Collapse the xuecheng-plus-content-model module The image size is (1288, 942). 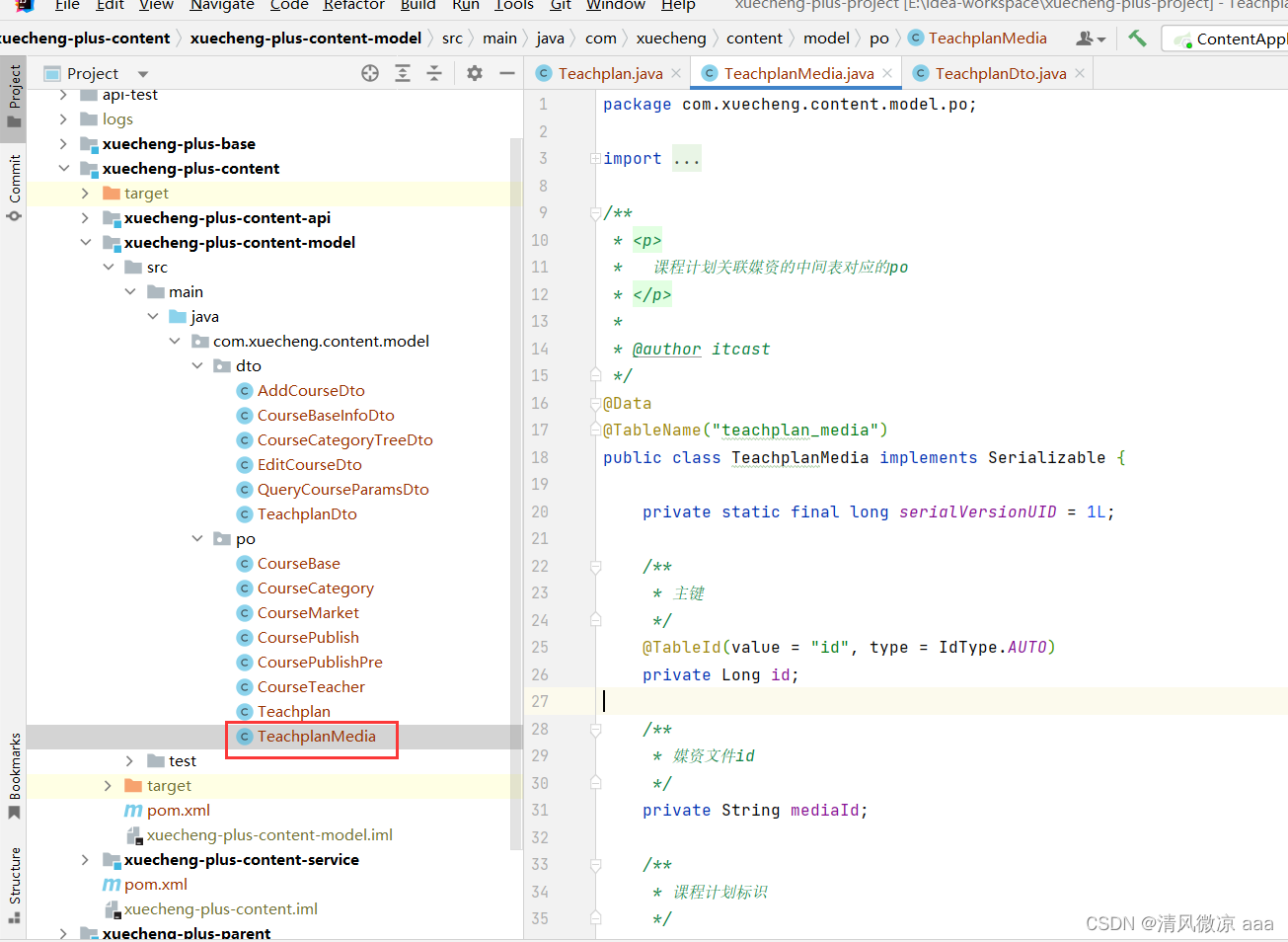(85, 242)
